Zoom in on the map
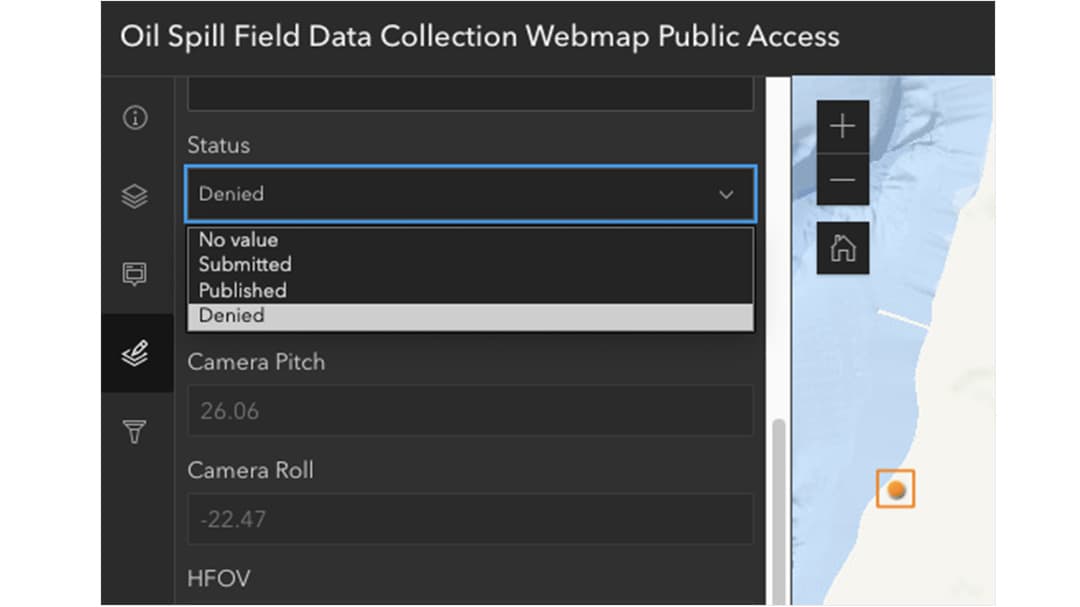 (x=843, y=126)
